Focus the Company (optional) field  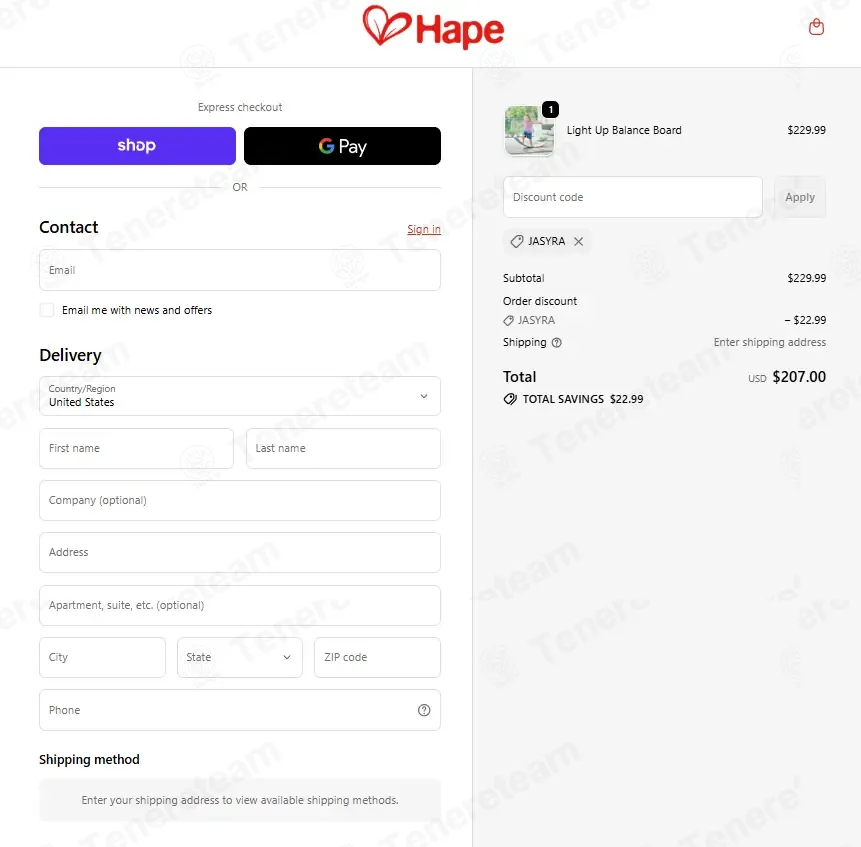coord(240,501)
